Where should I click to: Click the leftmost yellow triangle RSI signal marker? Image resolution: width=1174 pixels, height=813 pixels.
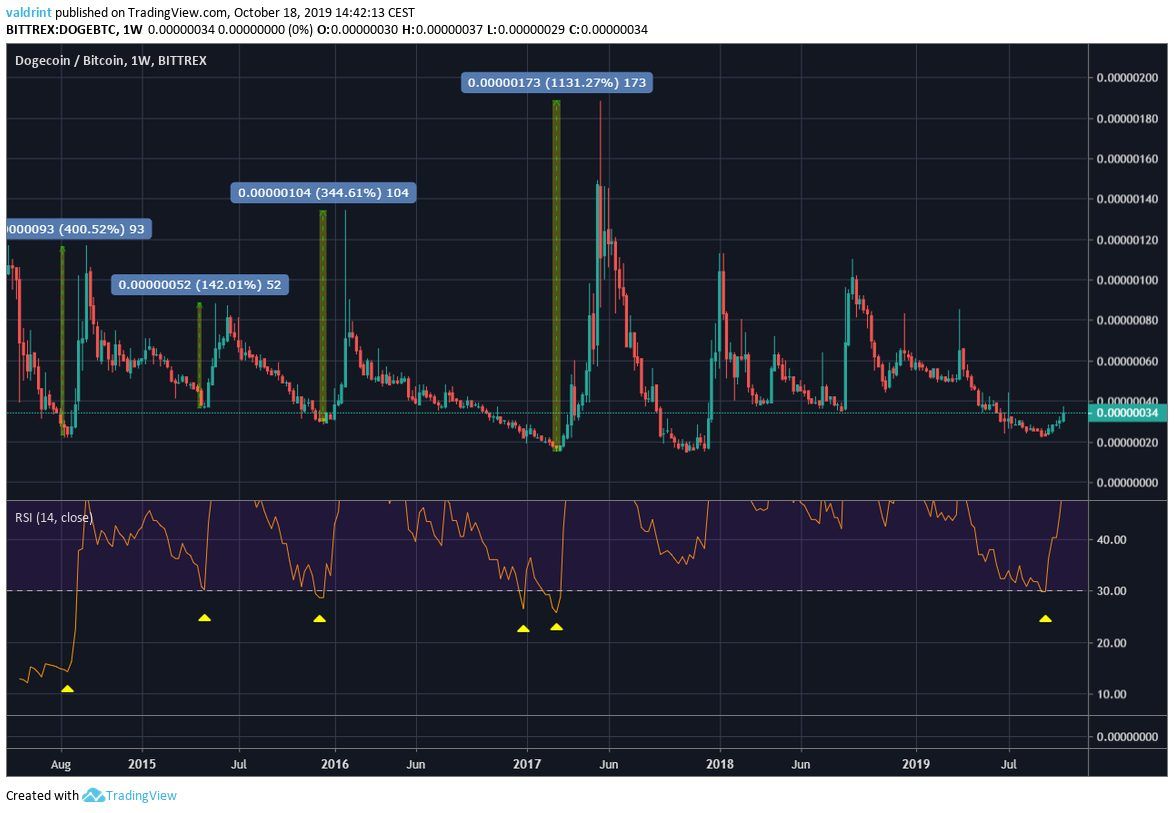[67, 689]
